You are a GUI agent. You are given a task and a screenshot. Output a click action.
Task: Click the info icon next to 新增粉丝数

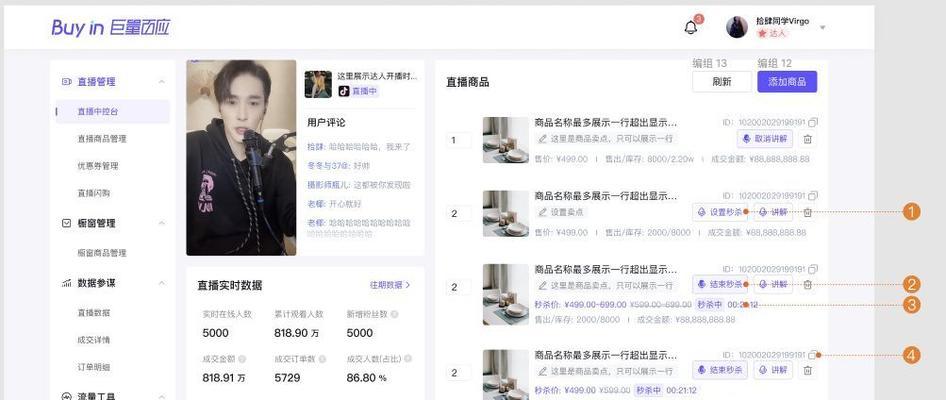coord(394,314)
